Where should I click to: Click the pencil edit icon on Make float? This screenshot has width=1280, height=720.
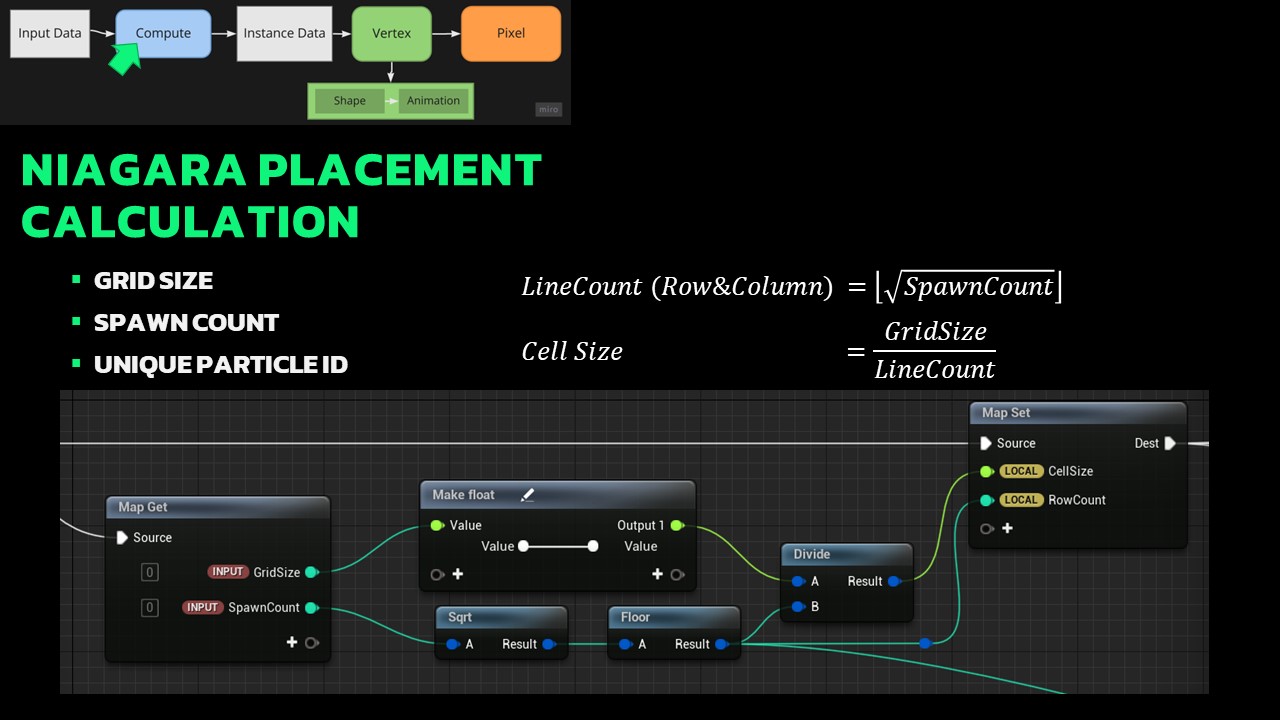pos(527,495)
